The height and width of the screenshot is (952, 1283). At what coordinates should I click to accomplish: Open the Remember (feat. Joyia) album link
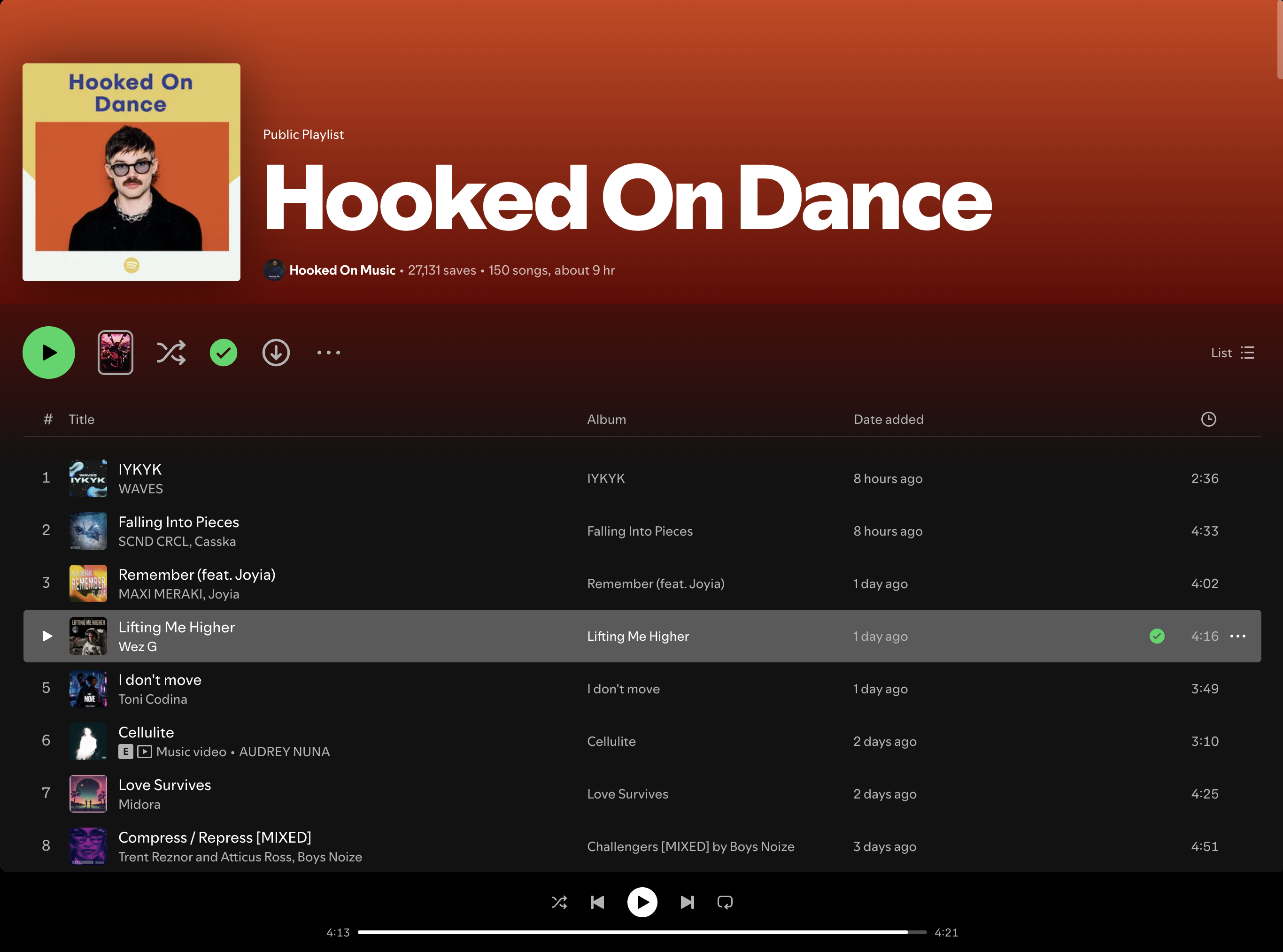click(655, 584)
